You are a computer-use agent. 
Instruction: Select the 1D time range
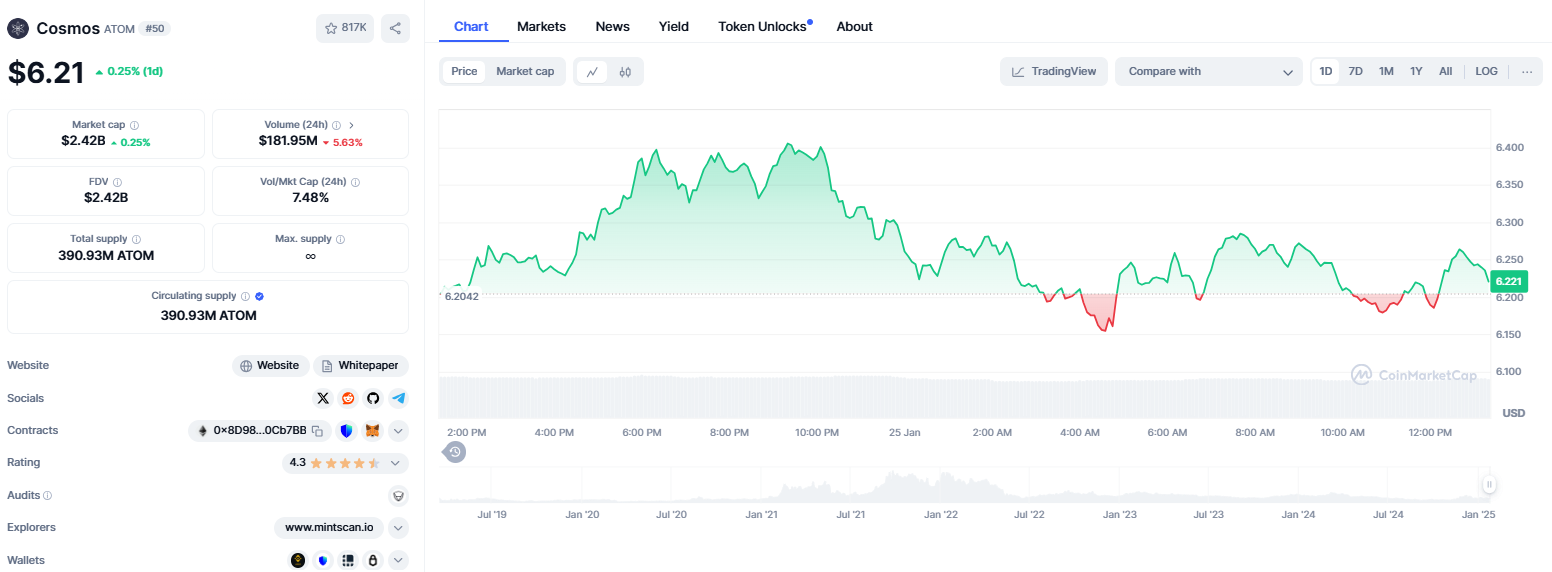click(1326, 71)
